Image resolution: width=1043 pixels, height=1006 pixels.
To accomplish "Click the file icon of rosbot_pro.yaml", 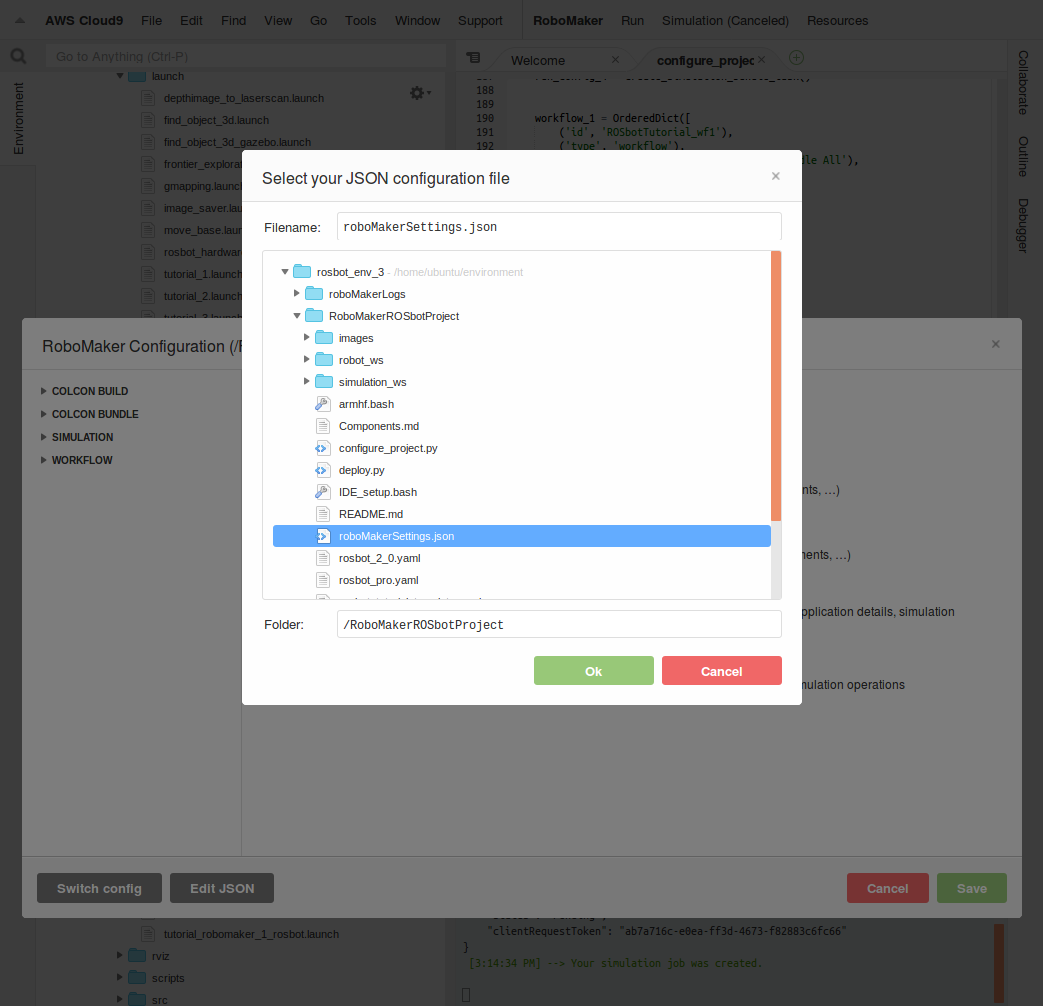I will coord(323,580).
